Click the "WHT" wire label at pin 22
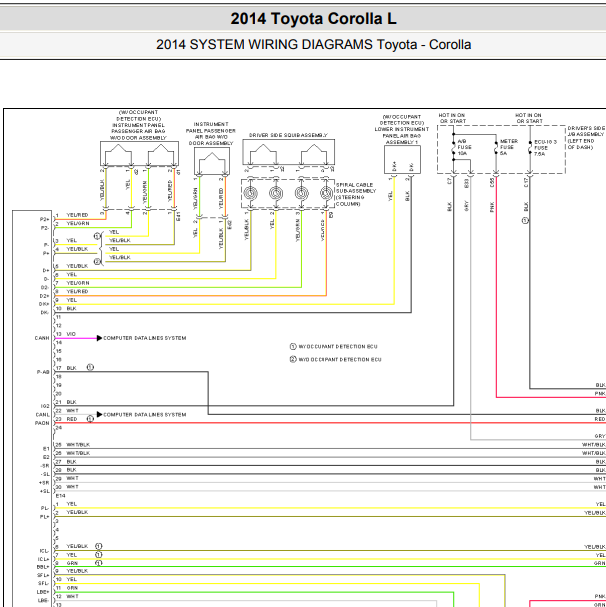 72,411
